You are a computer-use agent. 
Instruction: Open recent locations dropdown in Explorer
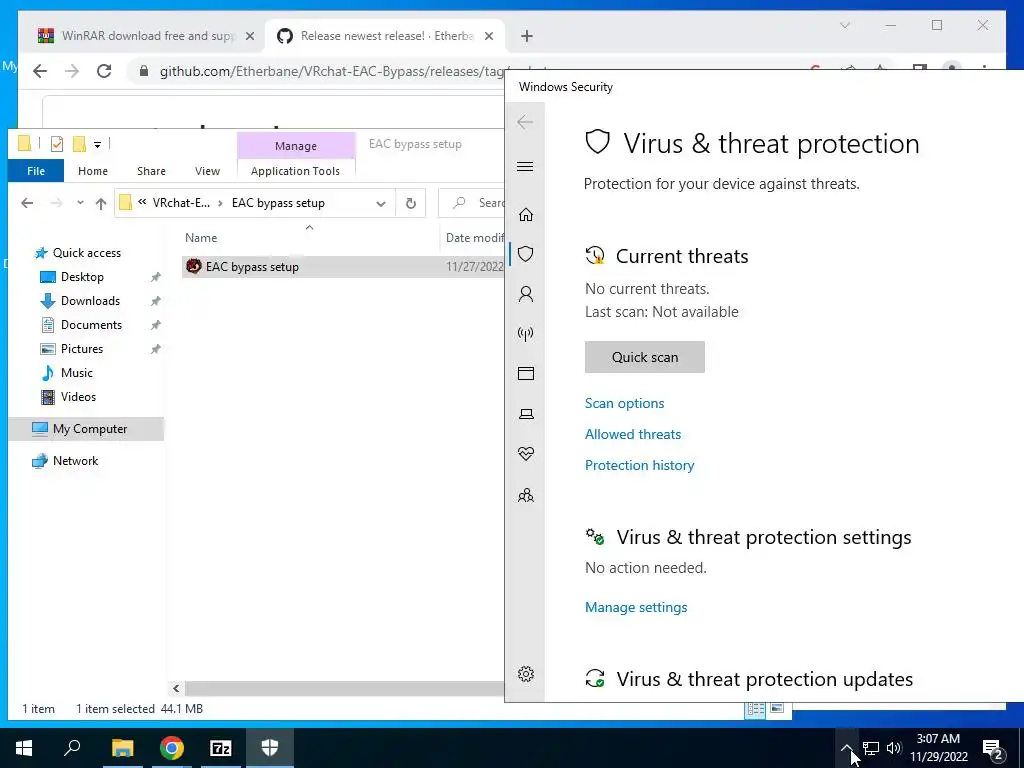(80, 203)
